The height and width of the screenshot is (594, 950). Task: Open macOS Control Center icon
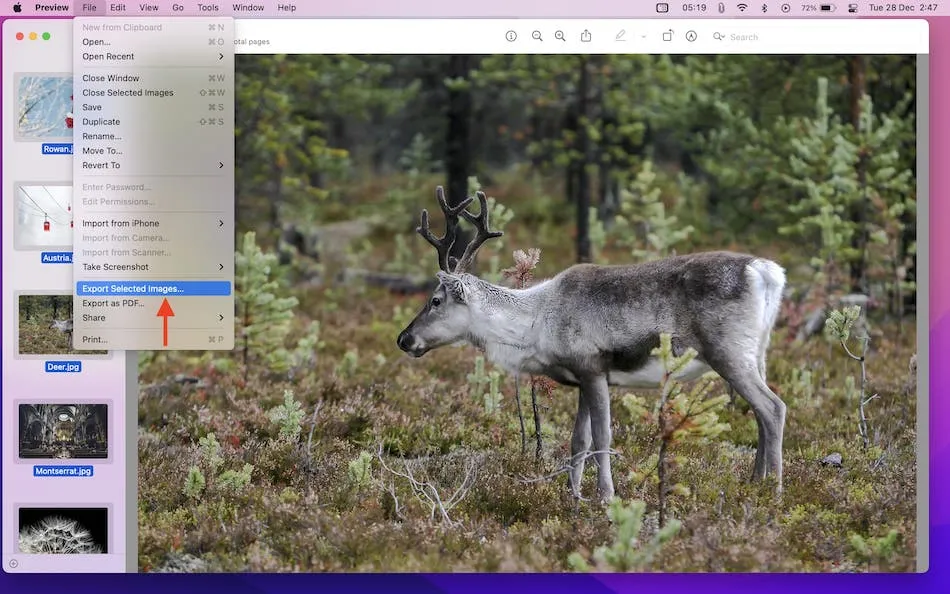pos(852,8)
